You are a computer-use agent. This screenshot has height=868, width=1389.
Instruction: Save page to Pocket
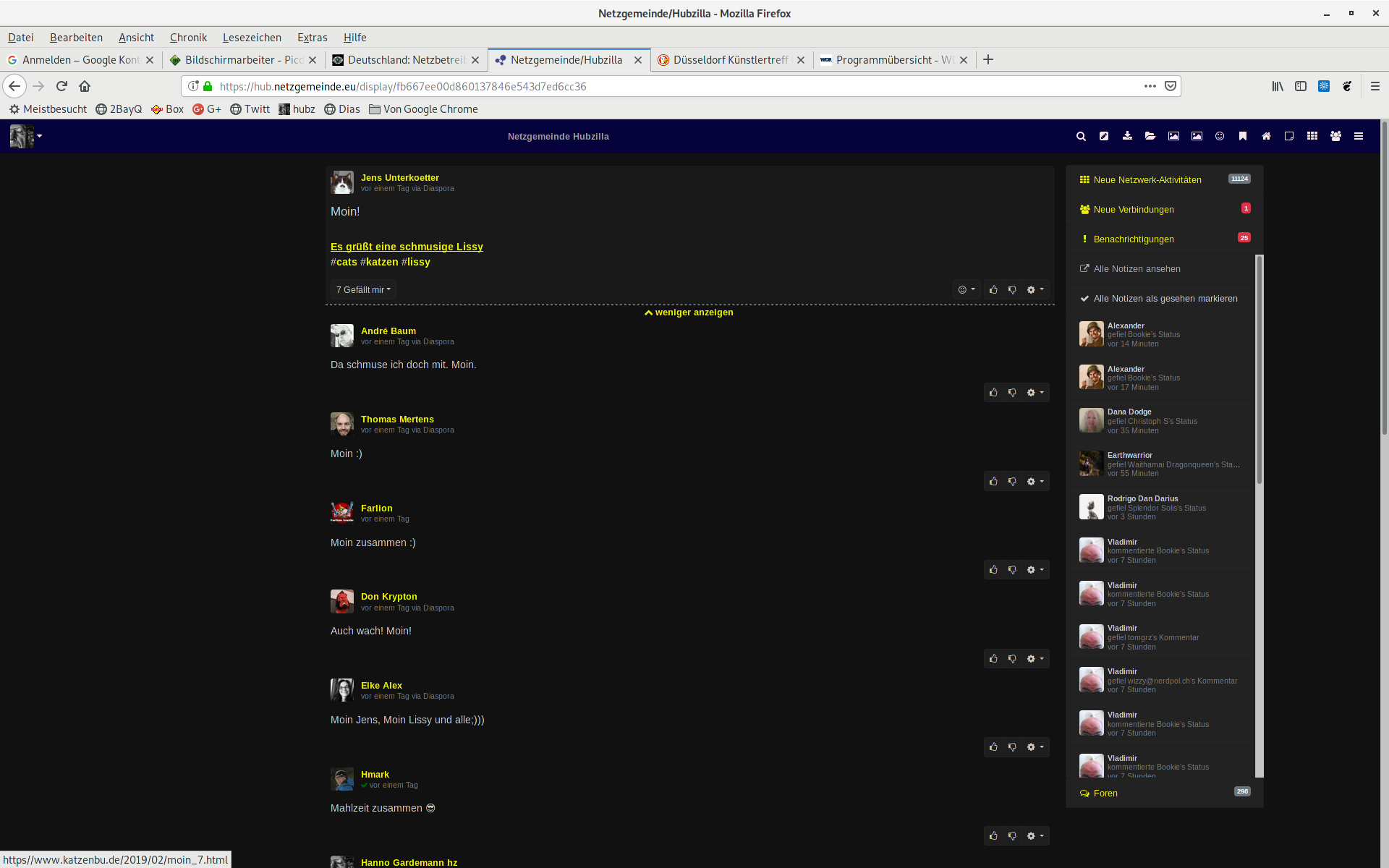pos(1171,86)
